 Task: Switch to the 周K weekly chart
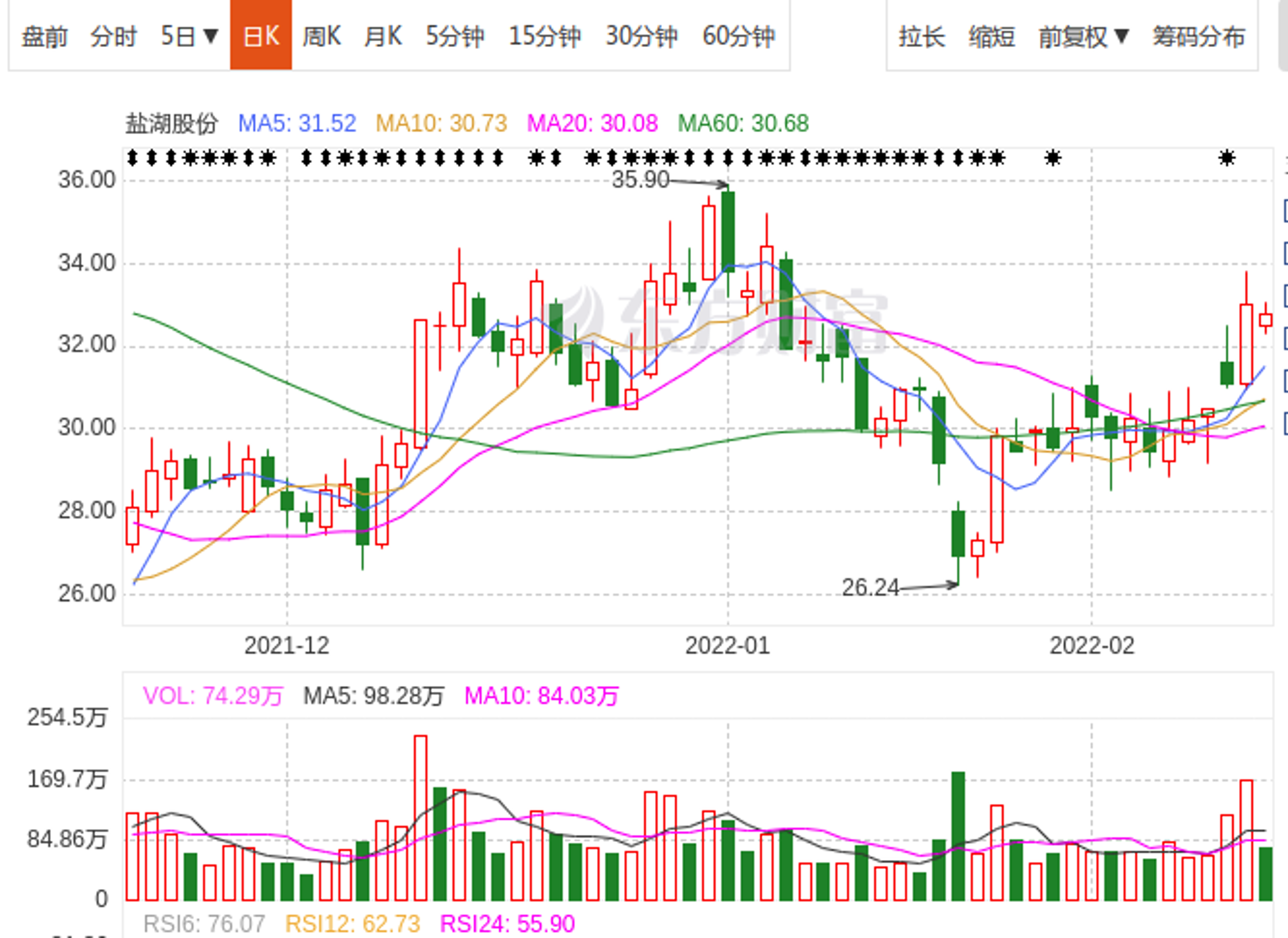pyautogui.click(x=322, y=36)
